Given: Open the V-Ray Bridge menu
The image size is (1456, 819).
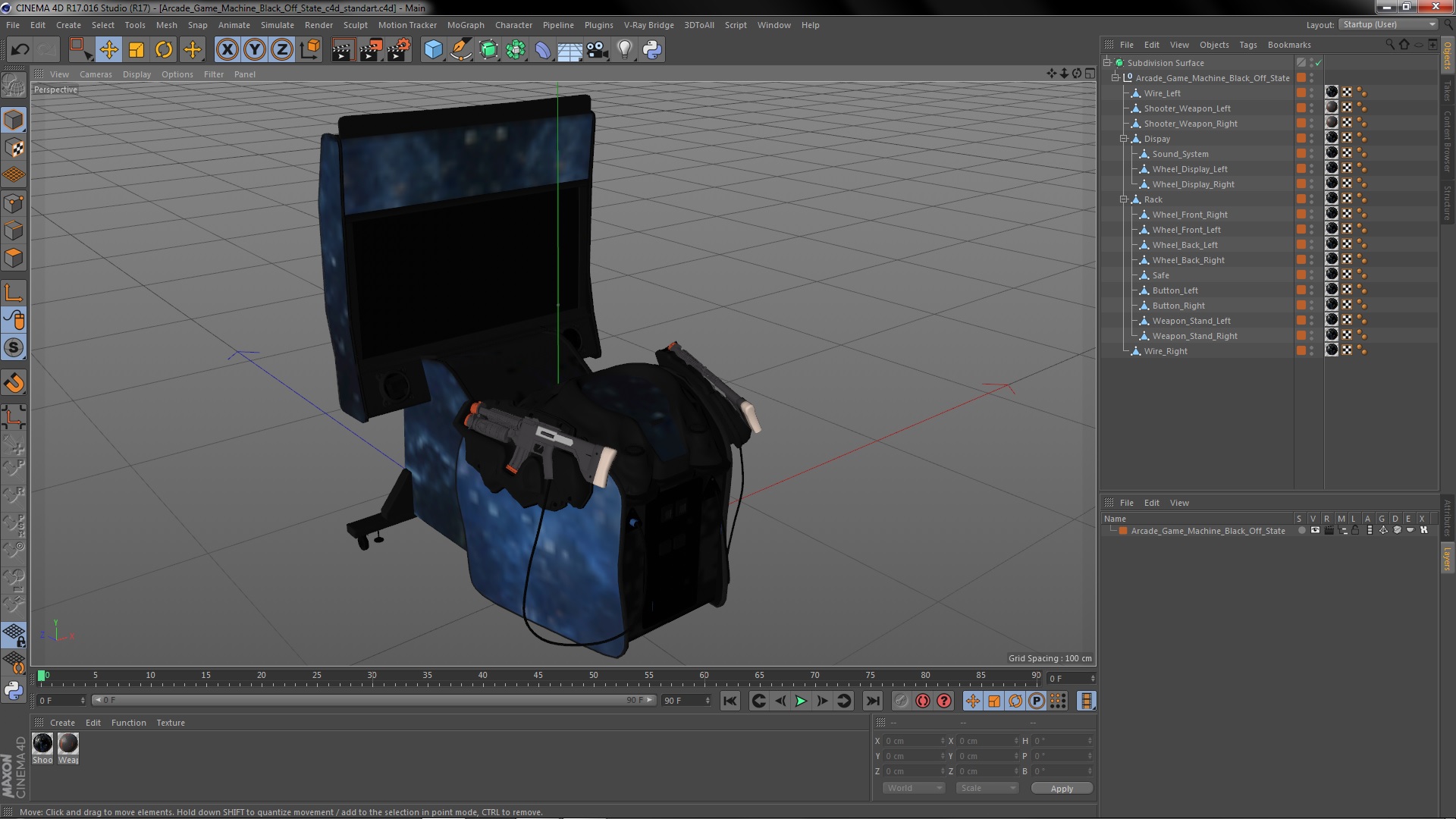Looking at the screenshot, I should click(x=648, y=25).
